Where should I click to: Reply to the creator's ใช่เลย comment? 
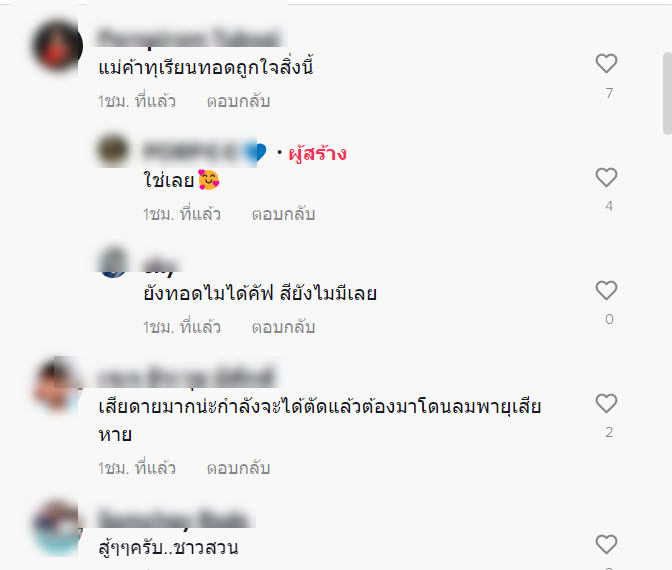283,214
